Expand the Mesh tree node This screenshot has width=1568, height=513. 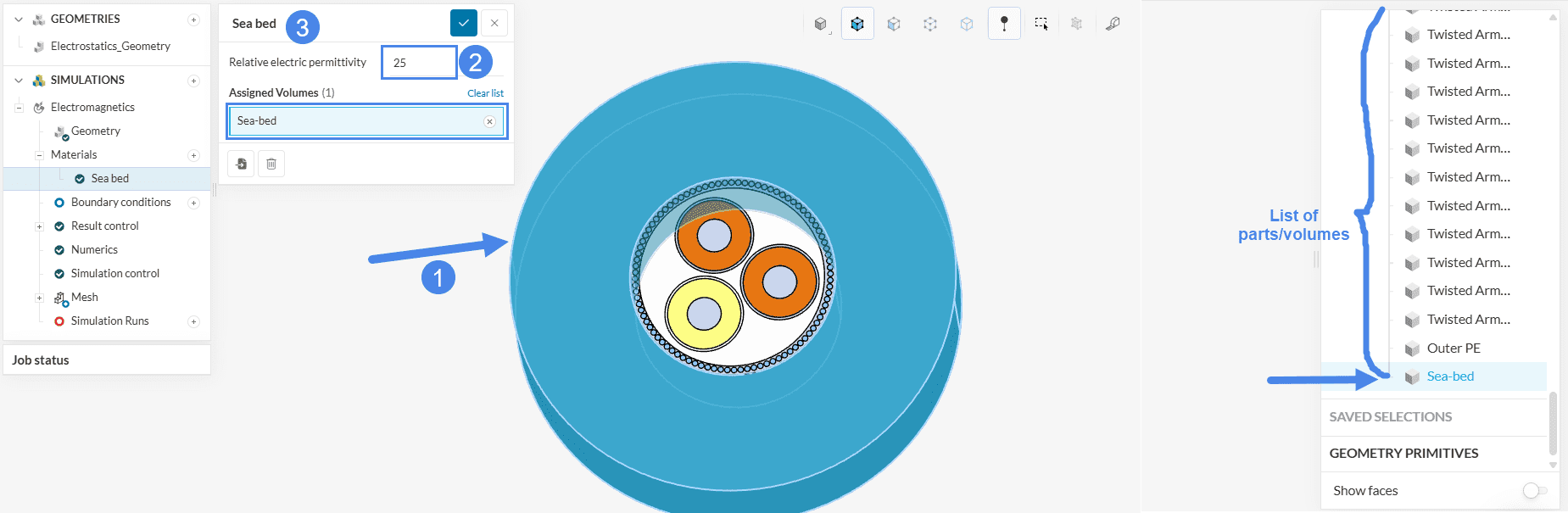(x=39, y=298)
